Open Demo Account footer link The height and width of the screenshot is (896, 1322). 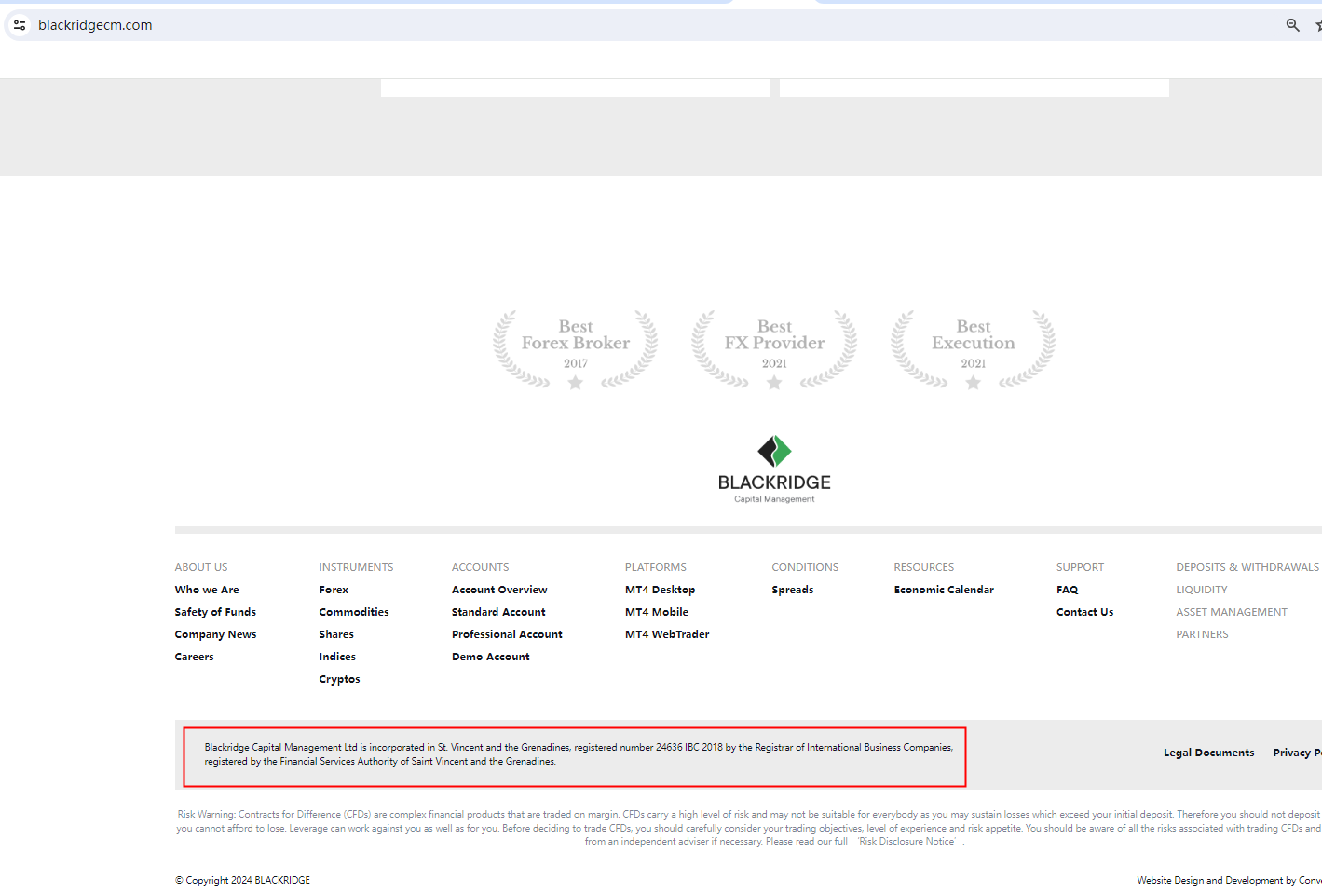click(x=490, y=657)
